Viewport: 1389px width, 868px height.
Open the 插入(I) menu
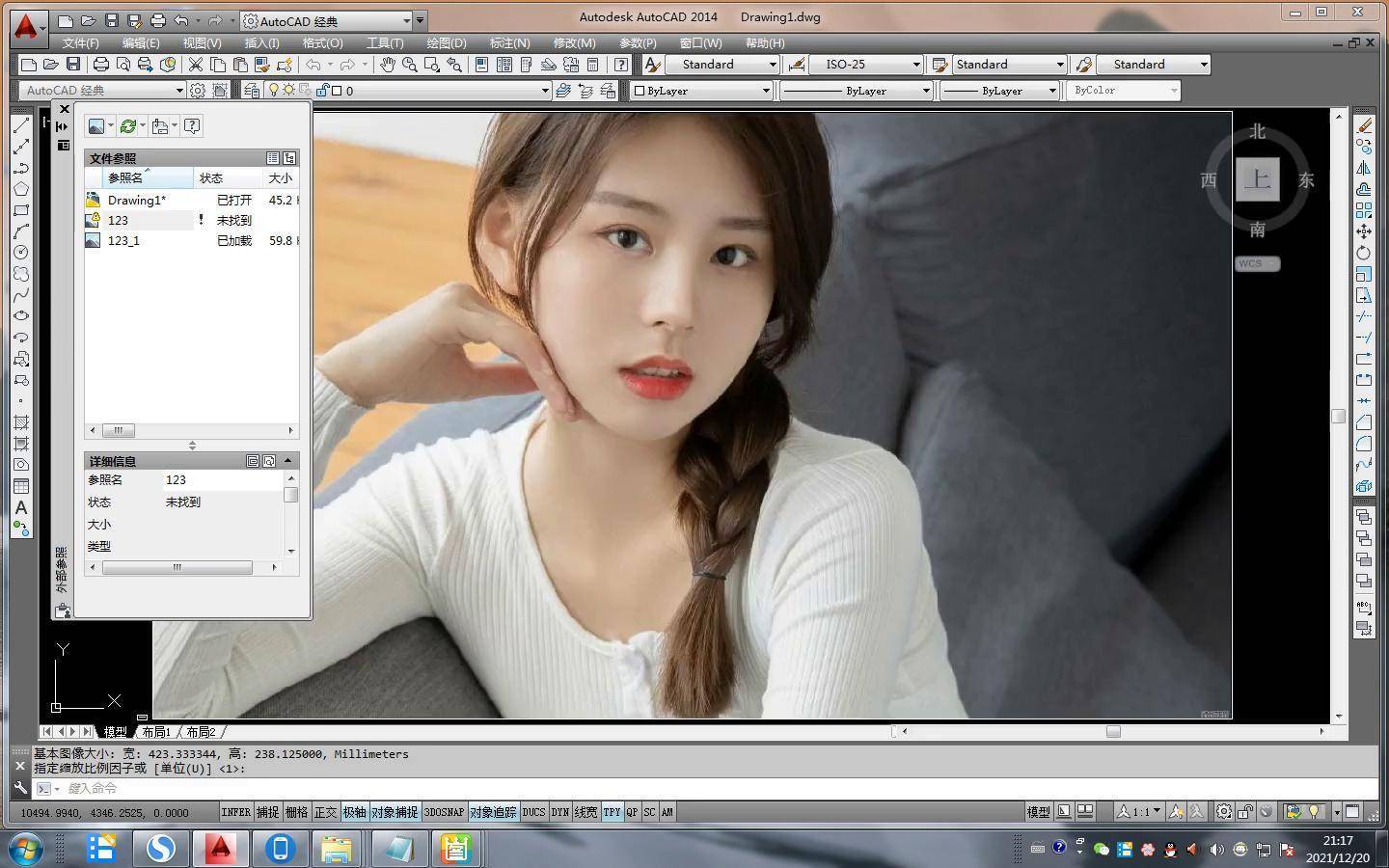(261, 43)
